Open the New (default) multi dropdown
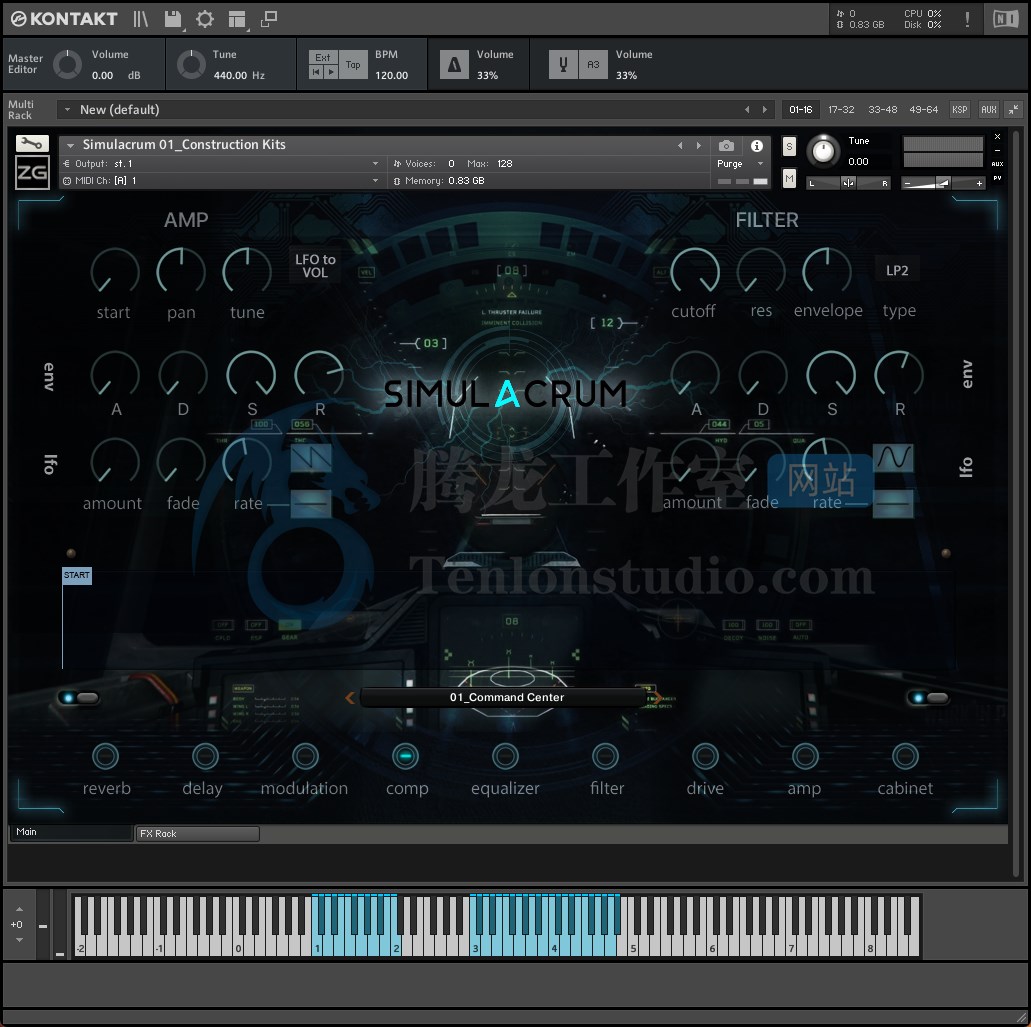1031x1027 pixels. (x=416, y=110)
